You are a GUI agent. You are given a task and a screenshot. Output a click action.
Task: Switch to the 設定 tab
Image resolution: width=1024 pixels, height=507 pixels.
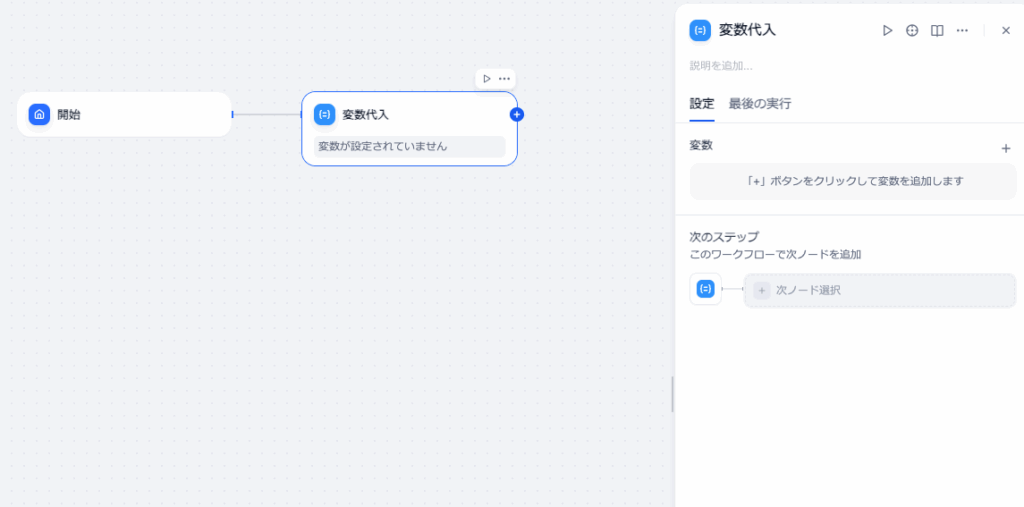click(x=702, y=104)
